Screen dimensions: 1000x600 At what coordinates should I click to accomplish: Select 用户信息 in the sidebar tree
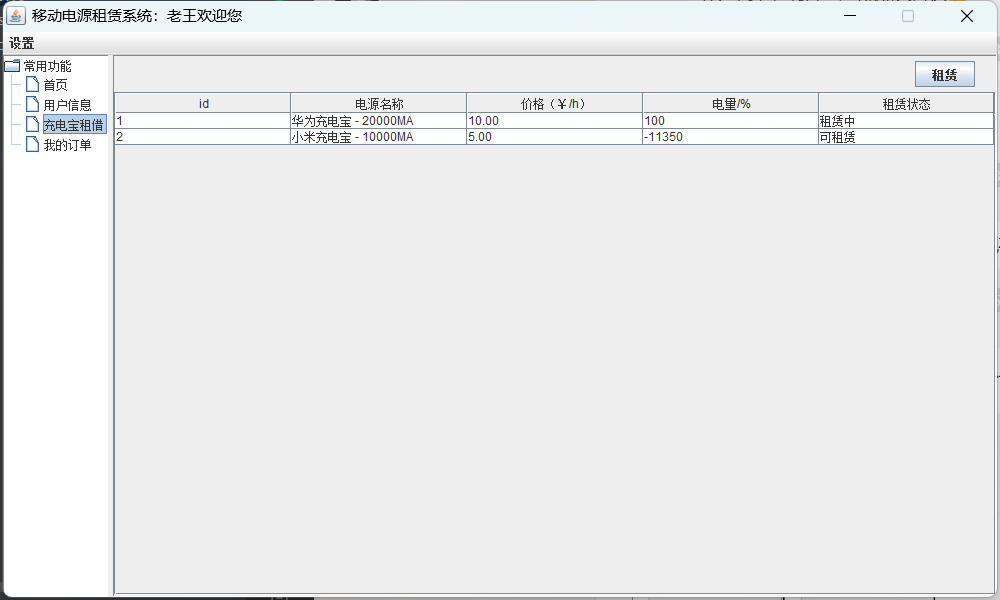tap(67, 105)
